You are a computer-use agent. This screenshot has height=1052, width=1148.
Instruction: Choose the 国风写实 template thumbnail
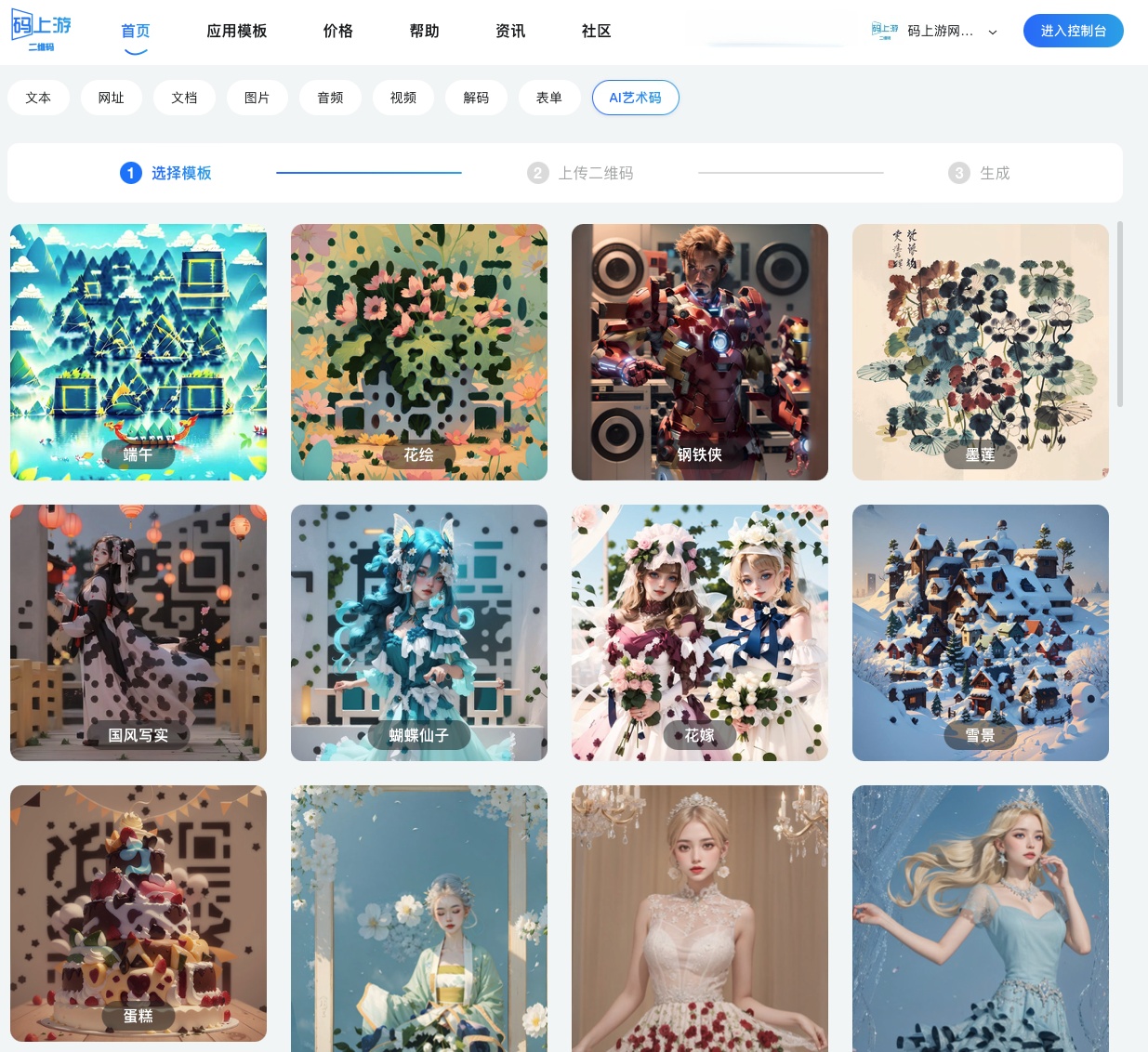(x=139, y=633)
